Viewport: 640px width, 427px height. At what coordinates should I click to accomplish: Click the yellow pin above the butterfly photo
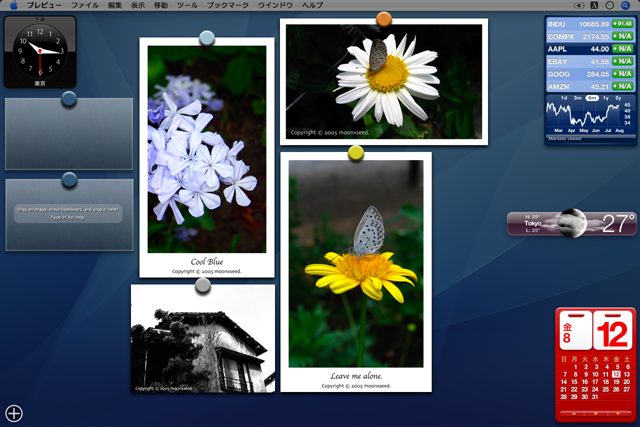[x=356, y=153]
